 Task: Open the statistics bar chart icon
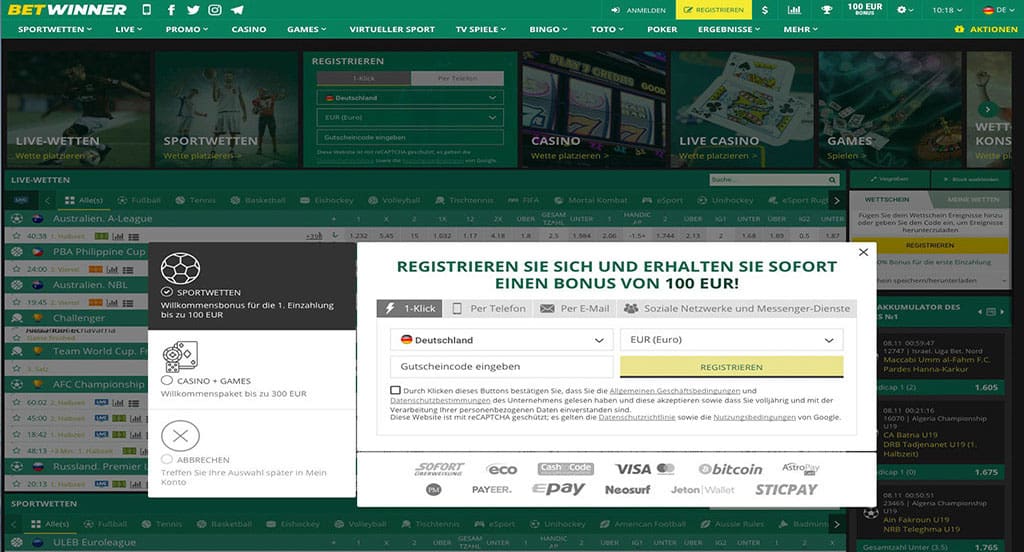[794, 10]
